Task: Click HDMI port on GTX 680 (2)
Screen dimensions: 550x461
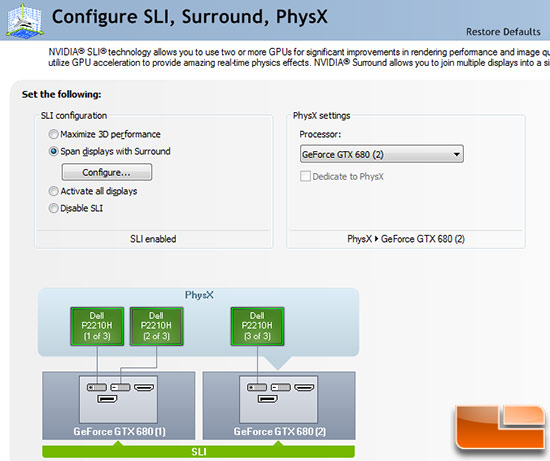Action: 304,387
